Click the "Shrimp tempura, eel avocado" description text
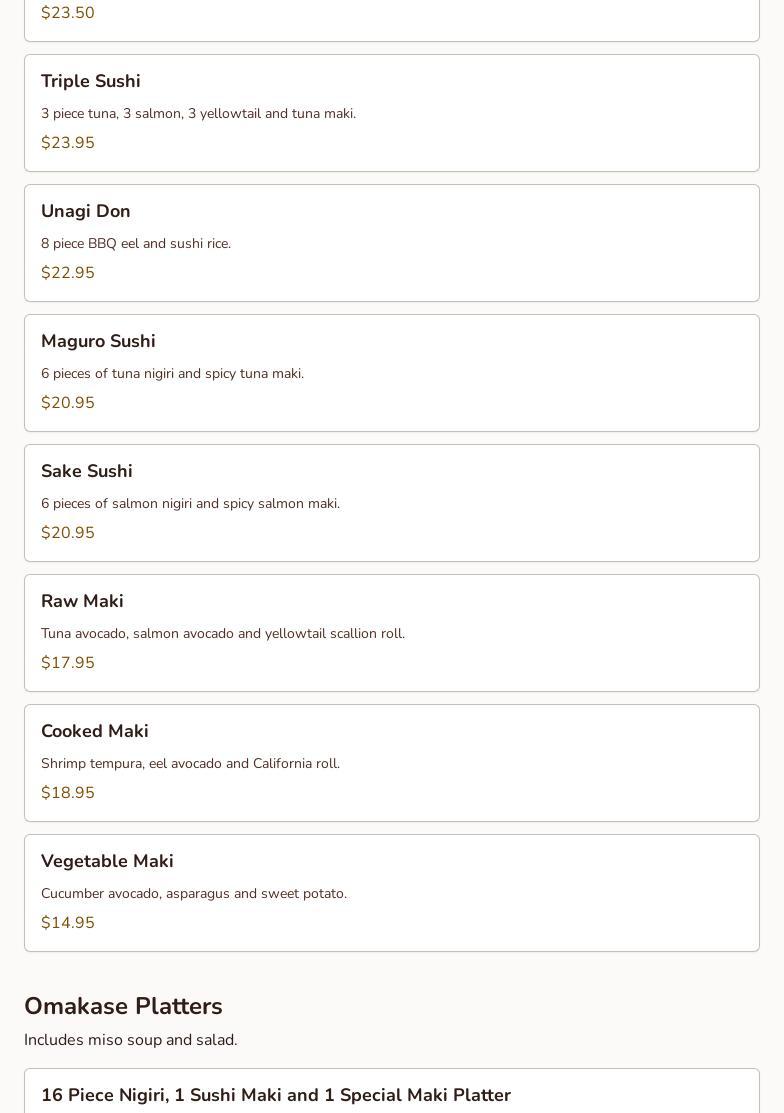 click(190, 763)
